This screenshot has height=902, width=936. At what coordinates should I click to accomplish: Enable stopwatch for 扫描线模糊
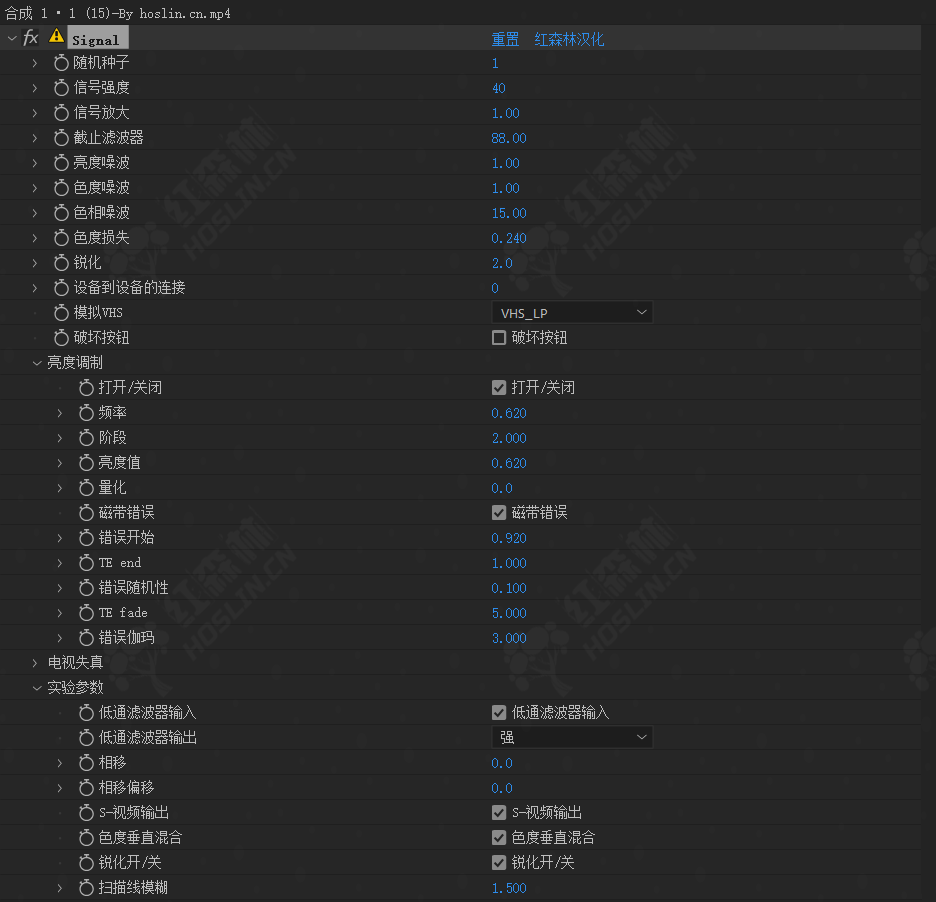86,888
